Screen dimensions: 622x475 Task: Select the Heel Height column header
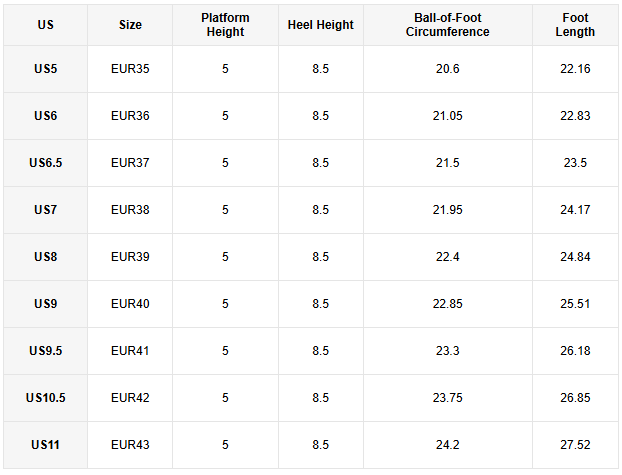pos(321,25)
